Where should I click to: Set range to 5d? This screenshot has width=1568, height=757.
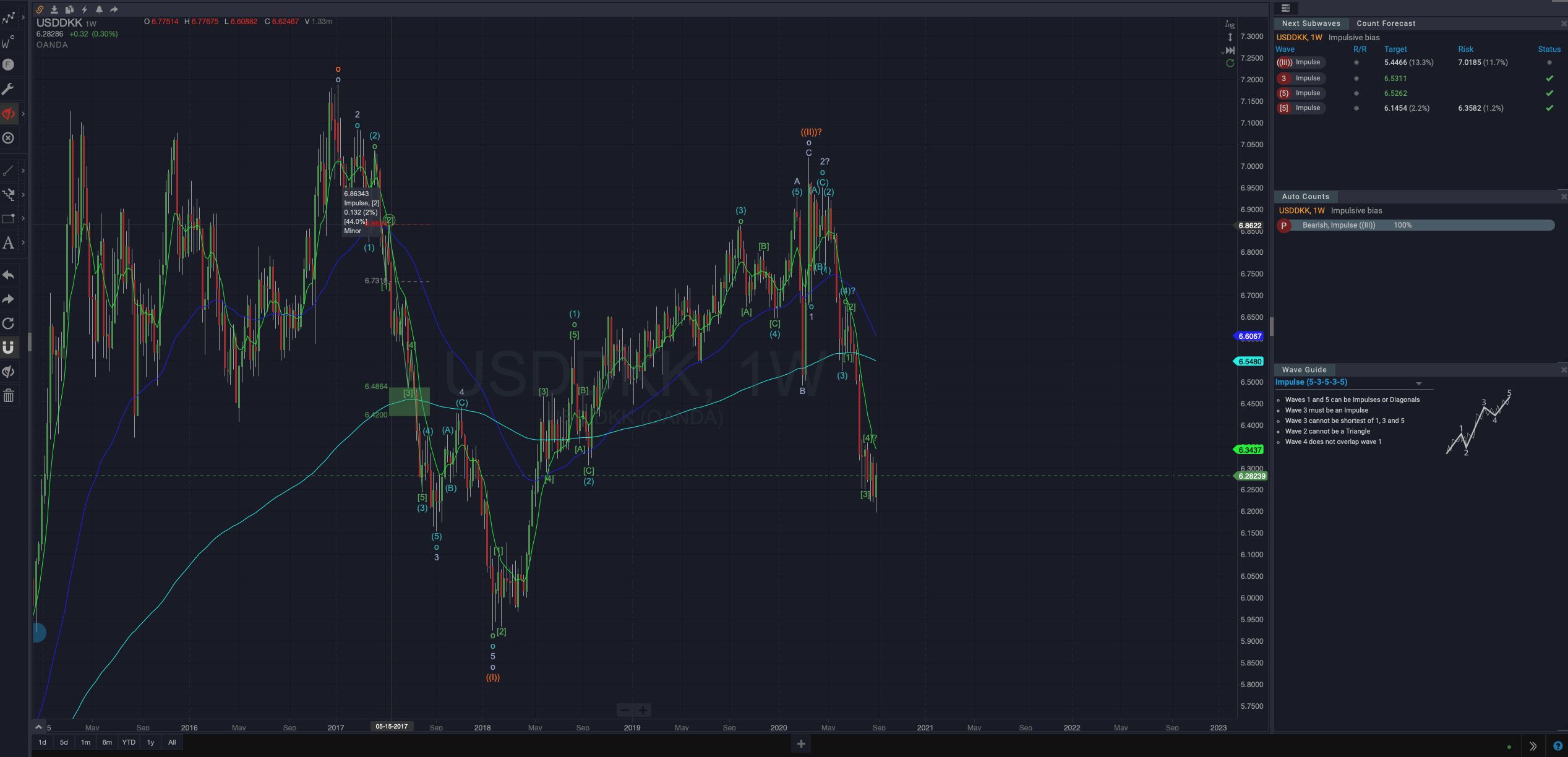click(x=64, y=742)
